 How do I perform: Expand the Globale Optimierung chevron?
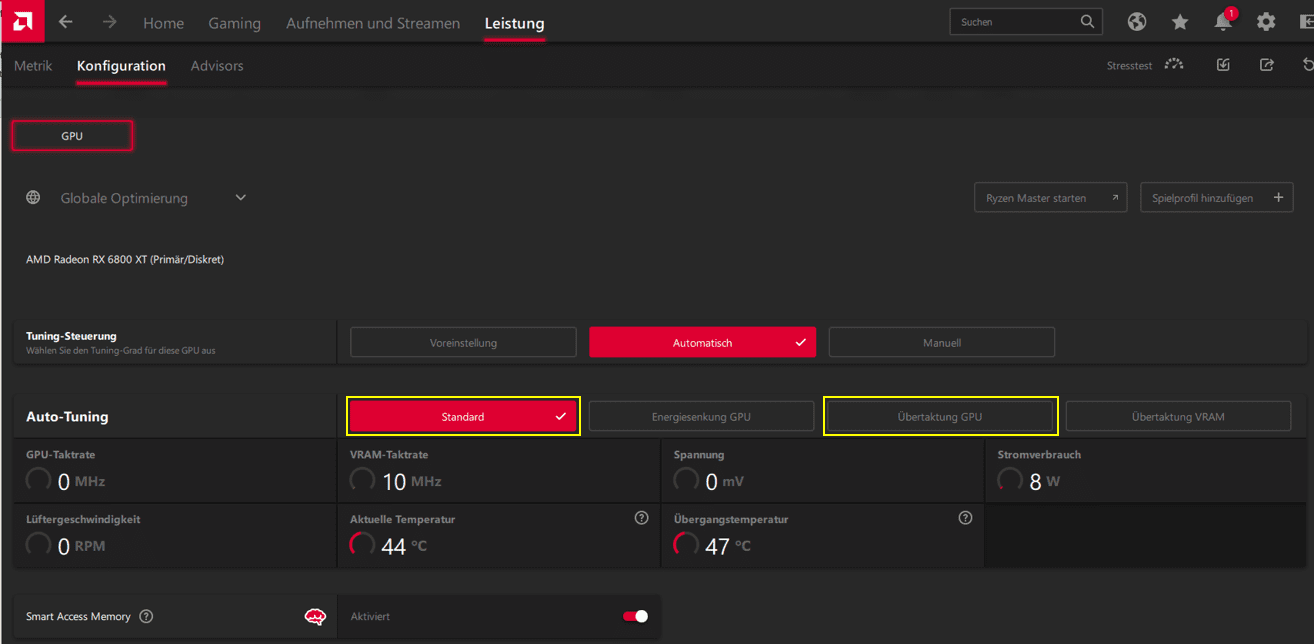pyautogui.click(x=240, y=198)
